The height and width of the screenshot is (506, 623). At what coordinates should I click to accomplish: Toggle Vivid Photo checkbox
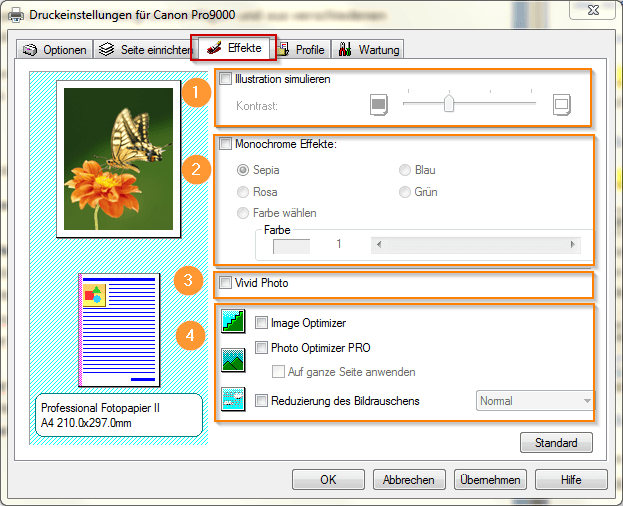click(226, 283)
